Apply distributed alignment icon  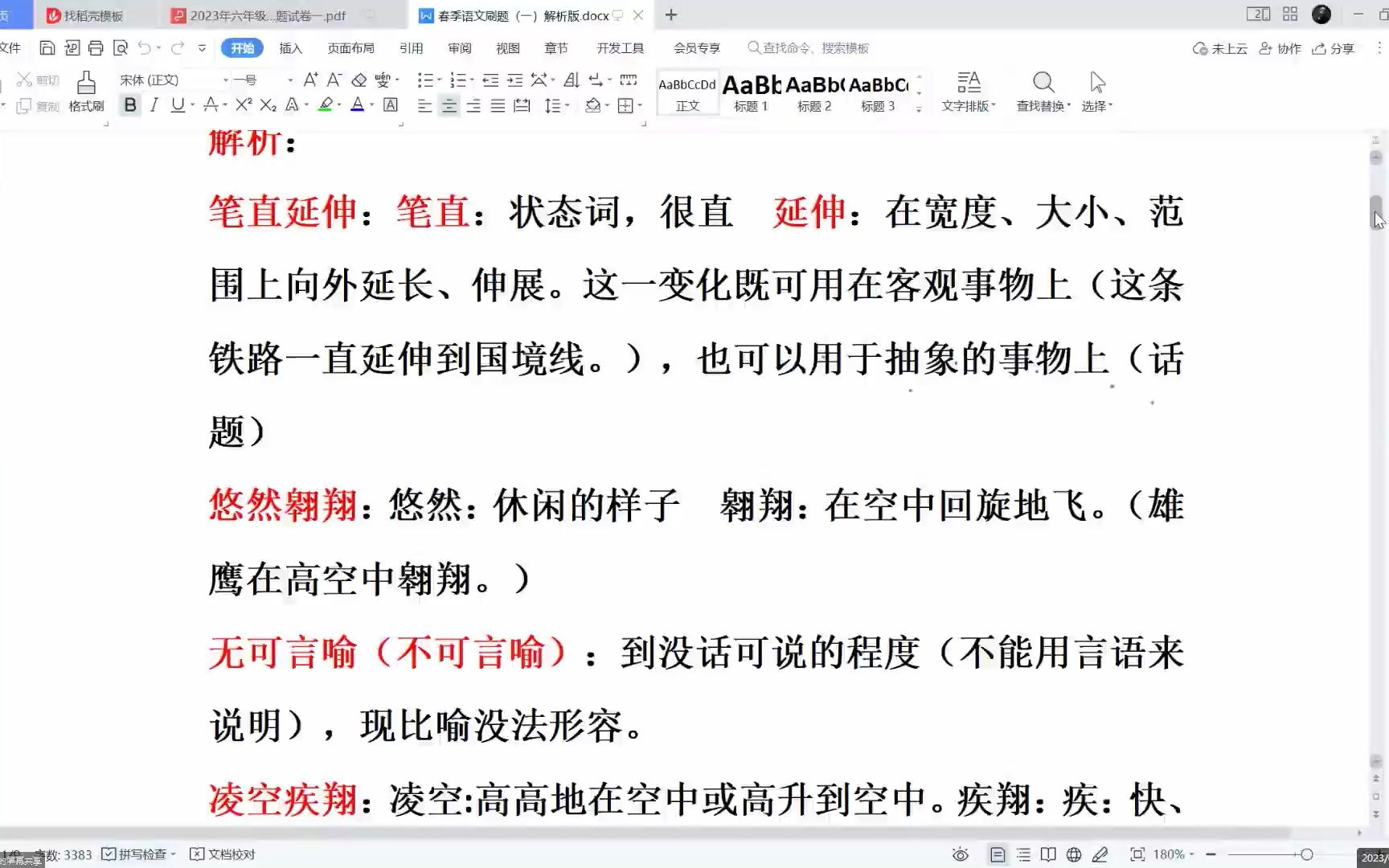coord(522,105)
